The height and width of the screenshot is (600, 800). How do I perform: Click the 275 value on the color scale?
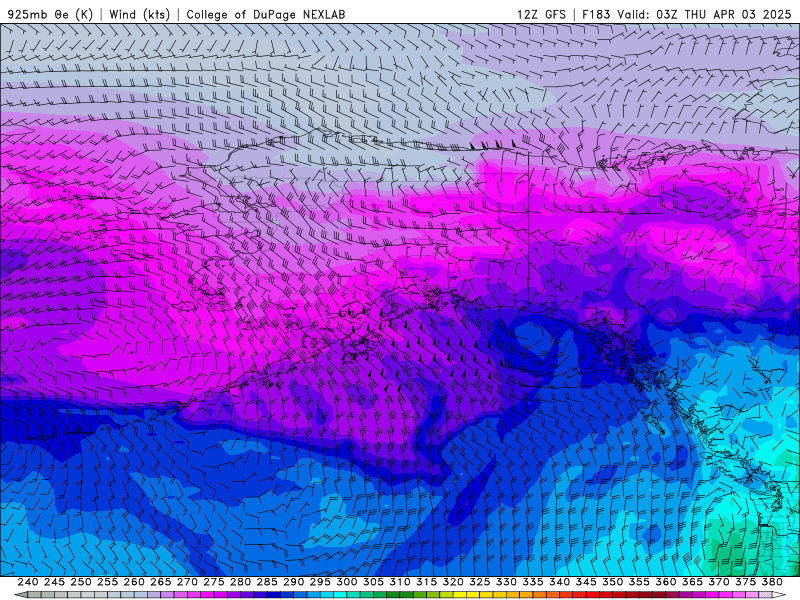213,582
